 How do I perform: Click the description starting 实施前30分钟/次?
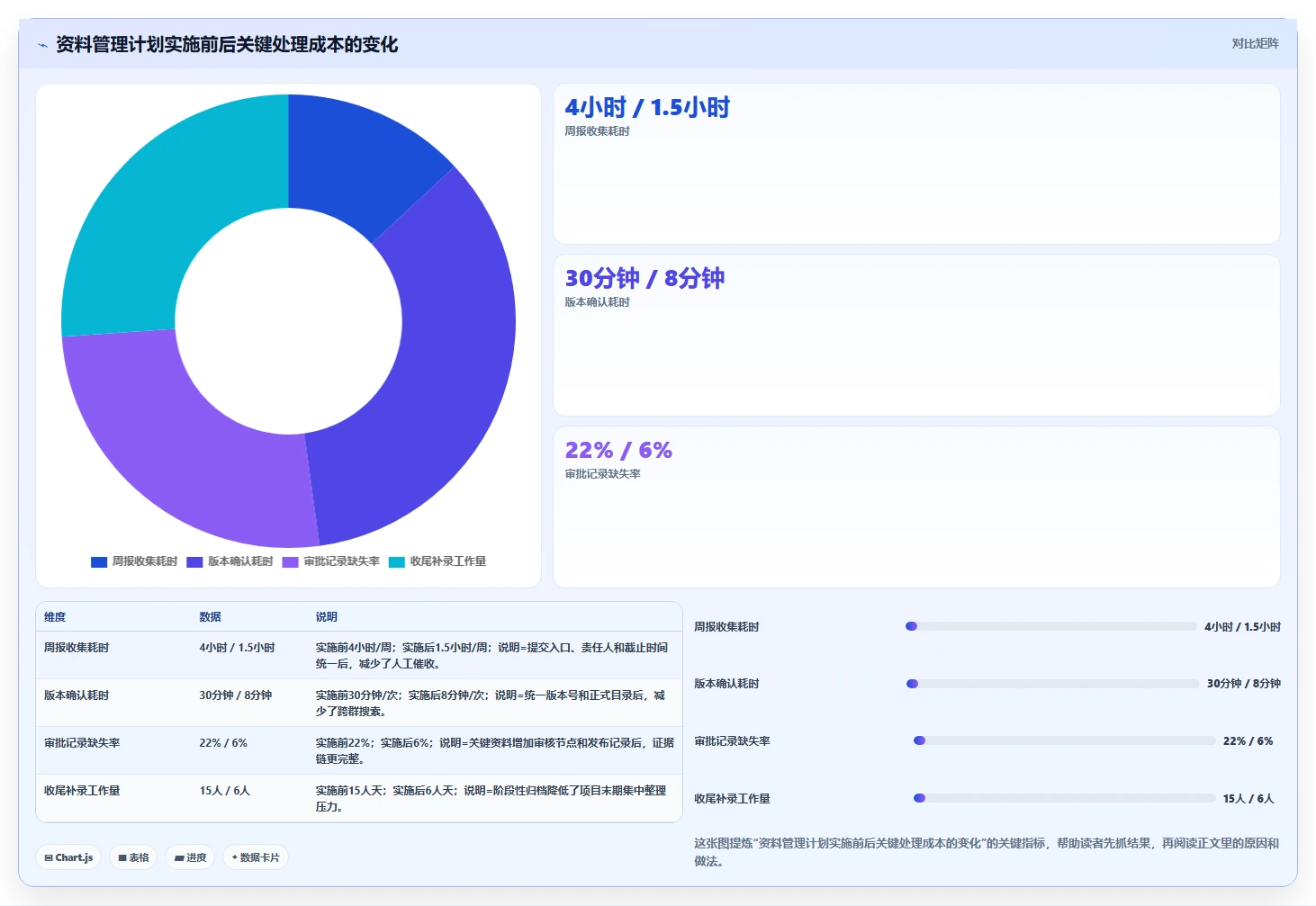tap(491, 704)
